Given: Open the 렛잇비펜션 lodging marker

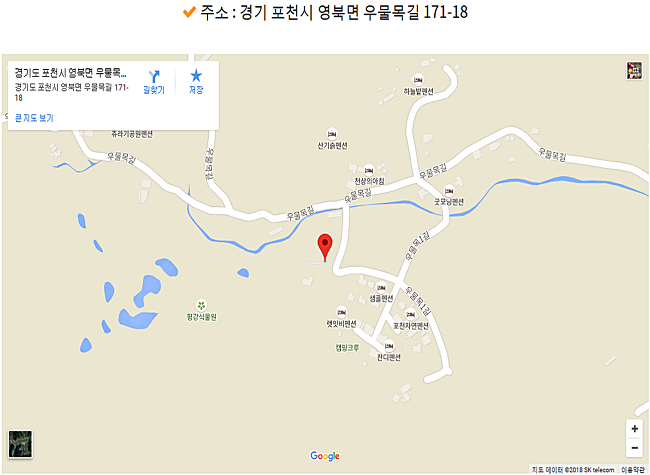Looking at the screenshot, I should pyautogui.click(x=341, y=312).
